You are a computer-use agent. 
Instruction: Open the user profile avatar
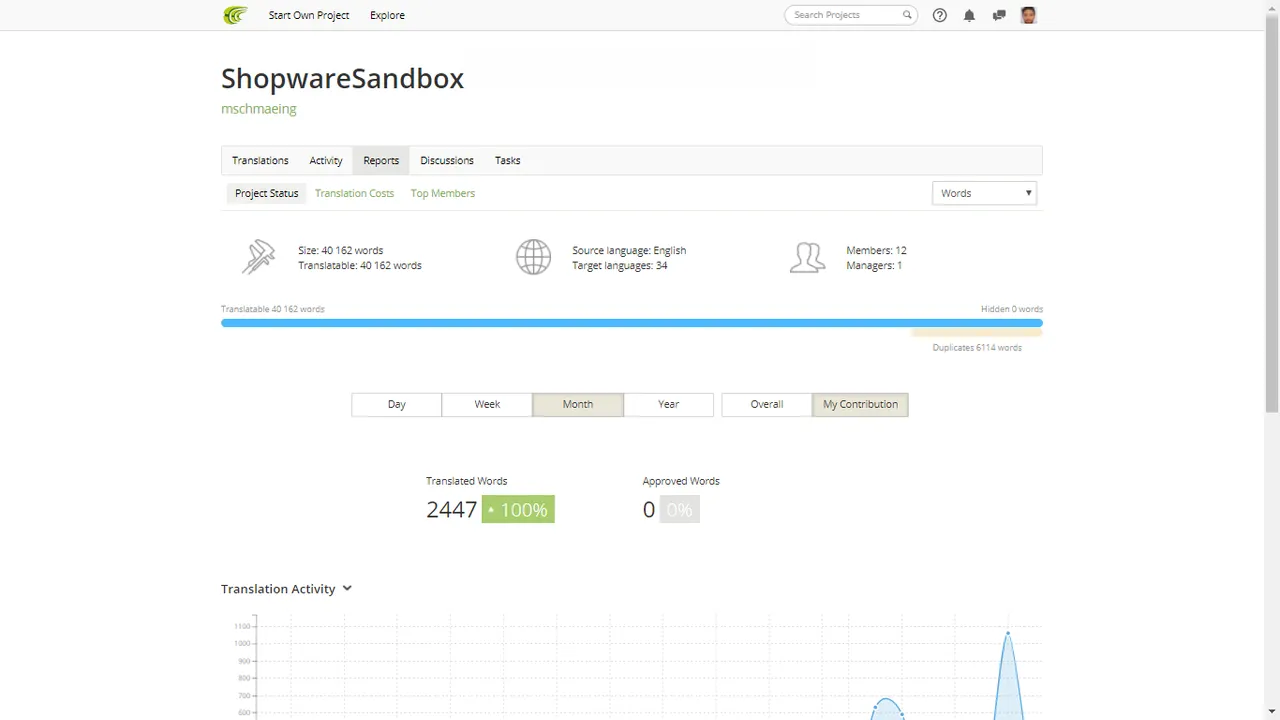pyautogui.click(x=1028, y=15)
